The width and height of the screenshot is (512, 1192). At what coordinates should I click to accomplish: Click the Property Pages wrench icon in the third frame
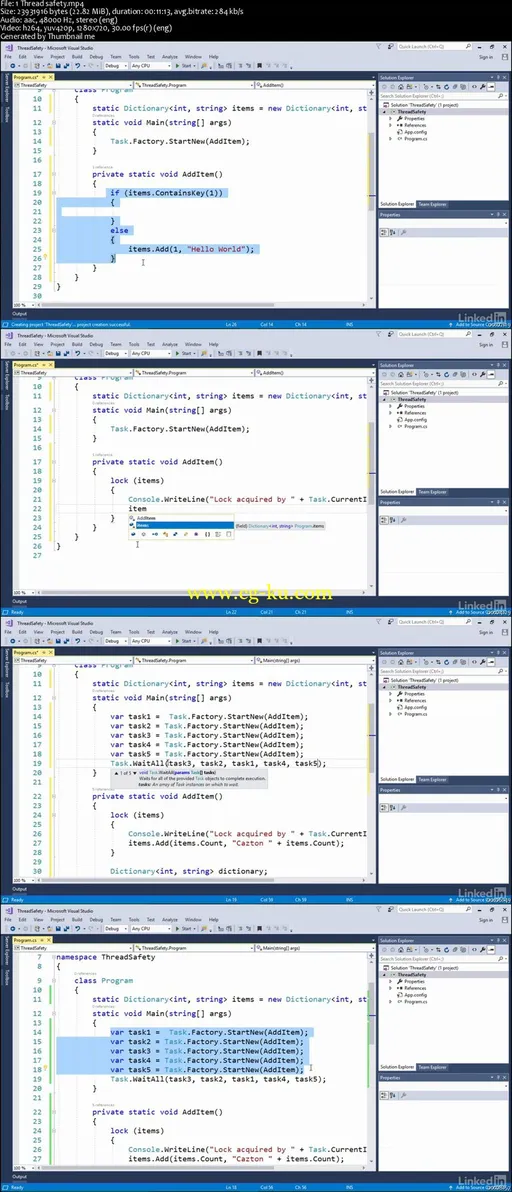coord(403,807)
